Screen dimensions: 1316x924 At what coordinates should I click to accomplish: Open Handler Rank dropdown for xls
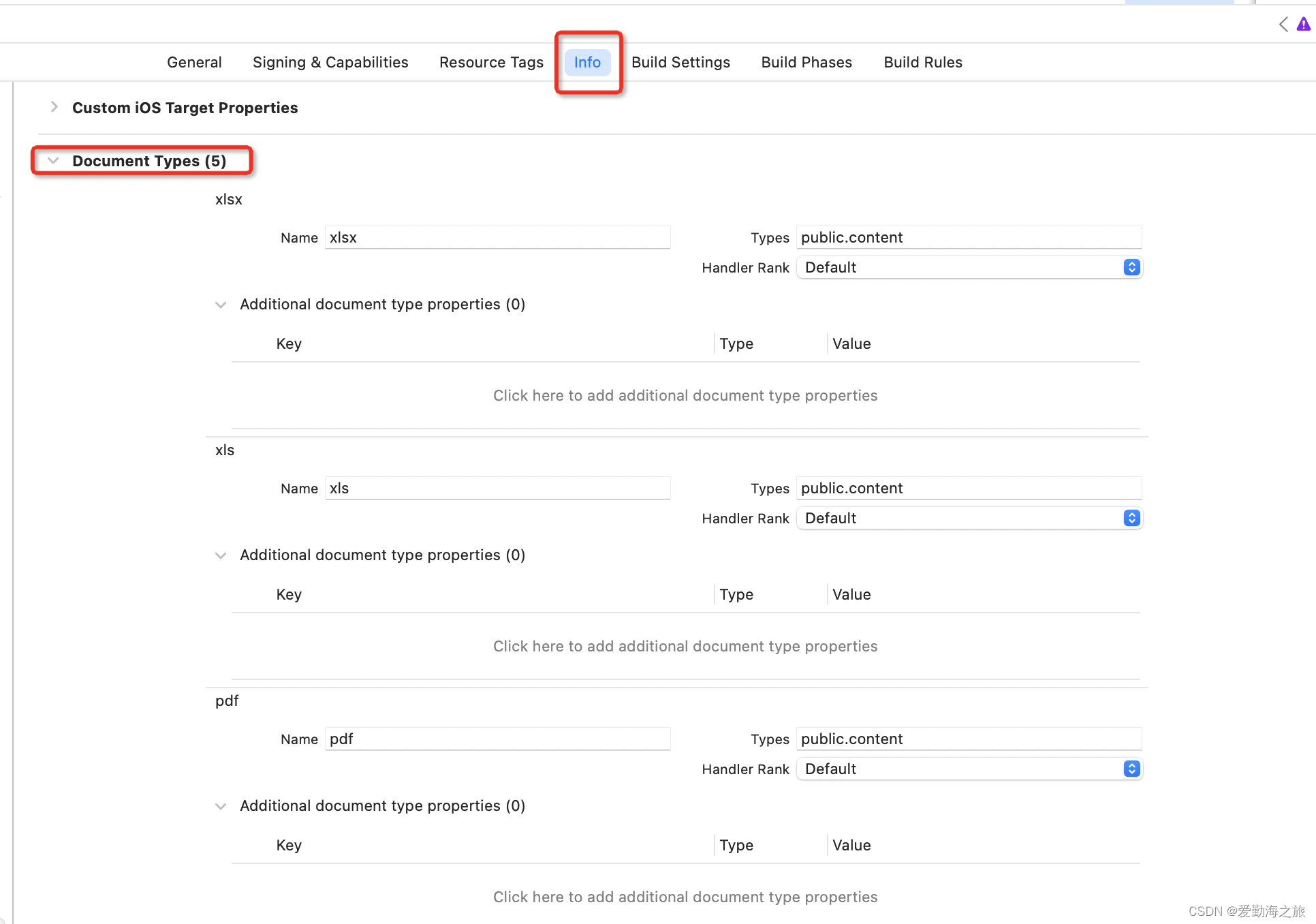click(1131, 518)
